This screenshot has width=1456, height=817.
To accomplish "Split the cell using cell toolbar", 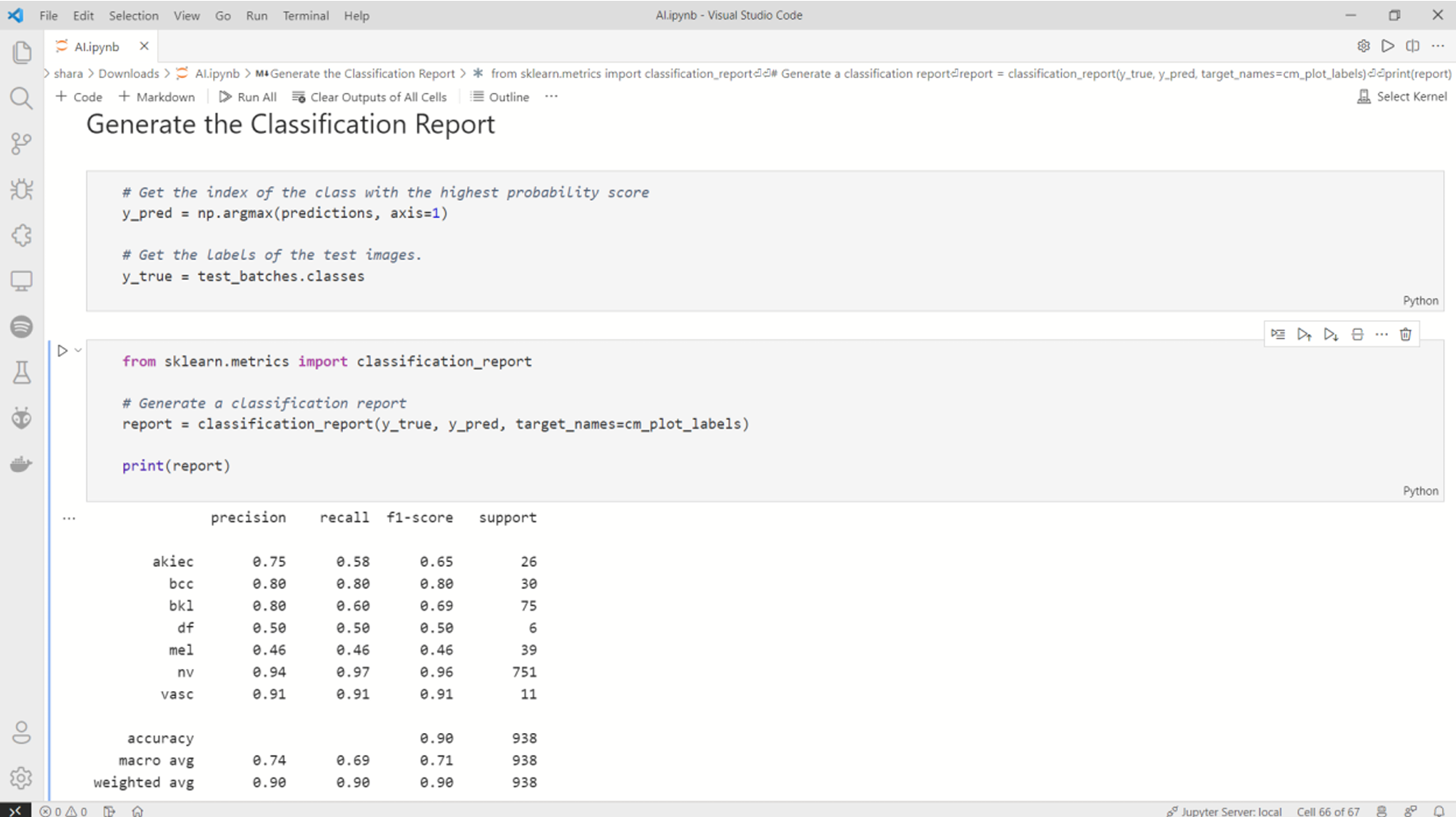I will click(x=1357, y=334).
